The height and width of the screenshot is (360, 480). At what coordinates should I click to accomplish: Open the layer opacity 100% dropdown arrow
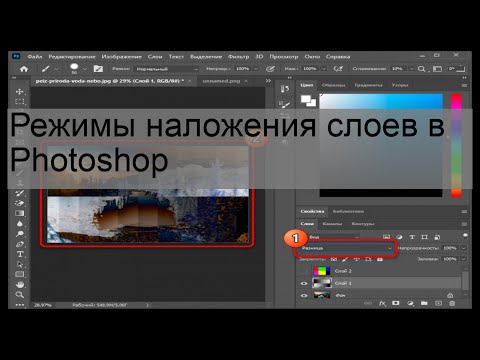pos(464,248)
